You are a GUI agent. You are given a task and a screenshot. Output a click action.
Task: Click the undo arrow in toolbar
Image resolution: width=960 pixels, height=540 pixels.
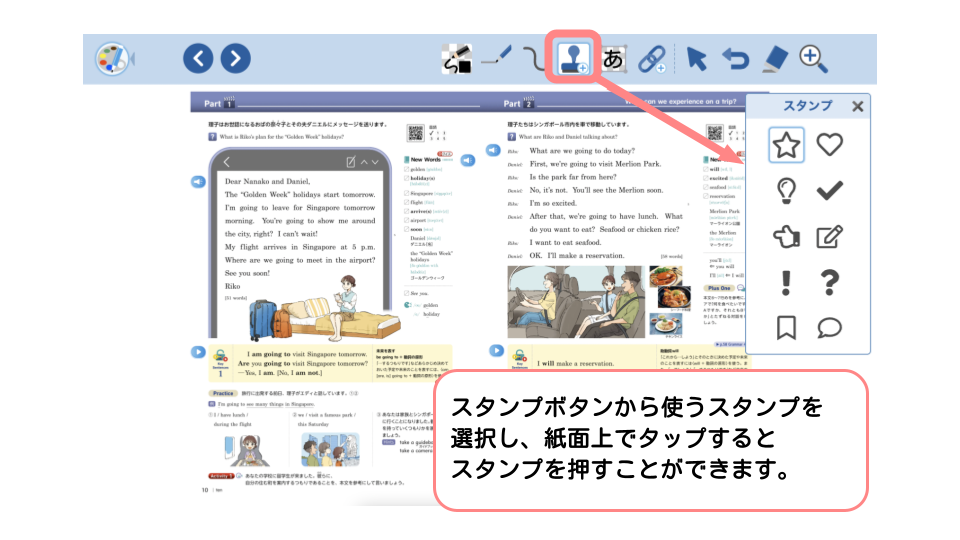coord(736,59)
